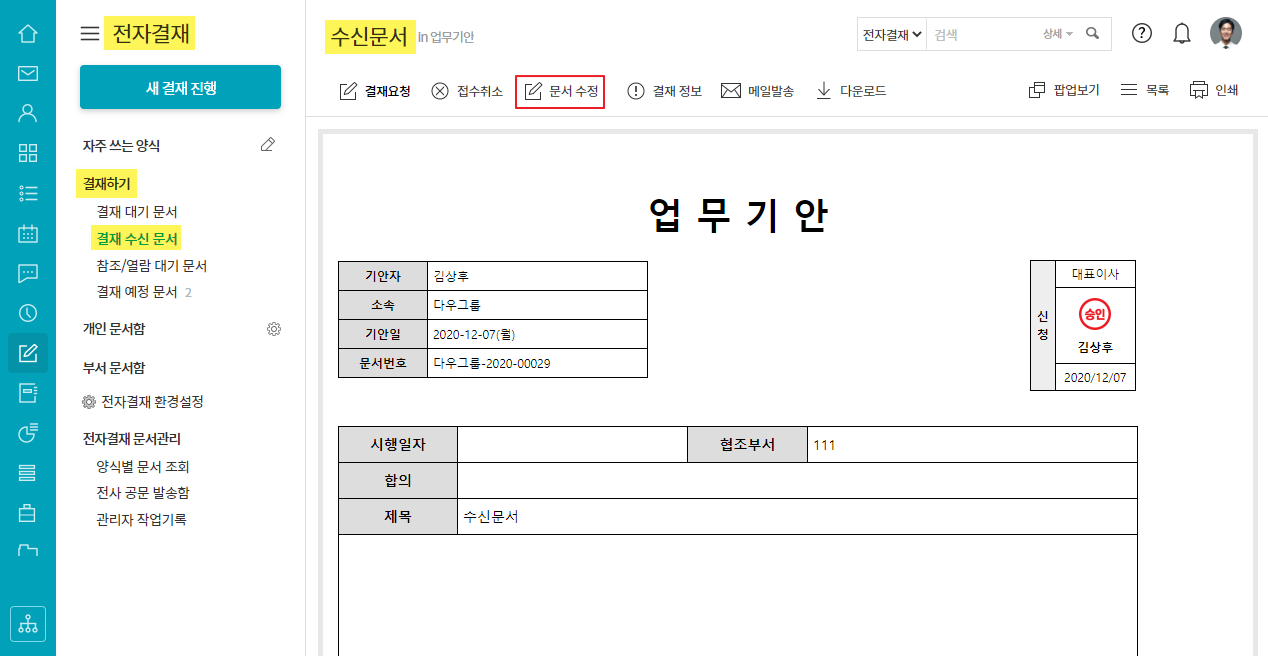Open the mail envelope icon in sidebar
The height and width of the screenshot is (656, 1268).
click(28, 73)
